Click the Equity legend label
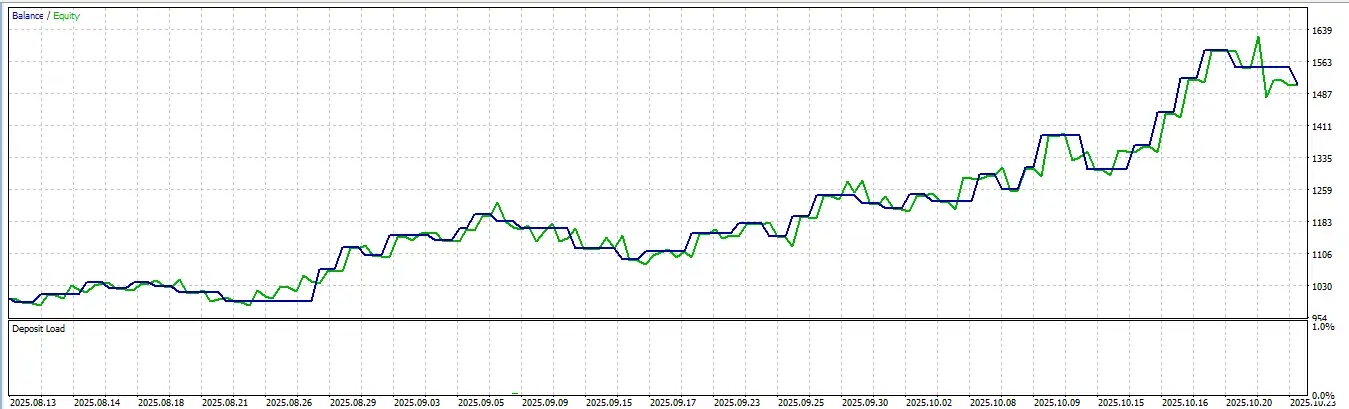This screenshot has width=1349, height=409. [x=67, y=16]
